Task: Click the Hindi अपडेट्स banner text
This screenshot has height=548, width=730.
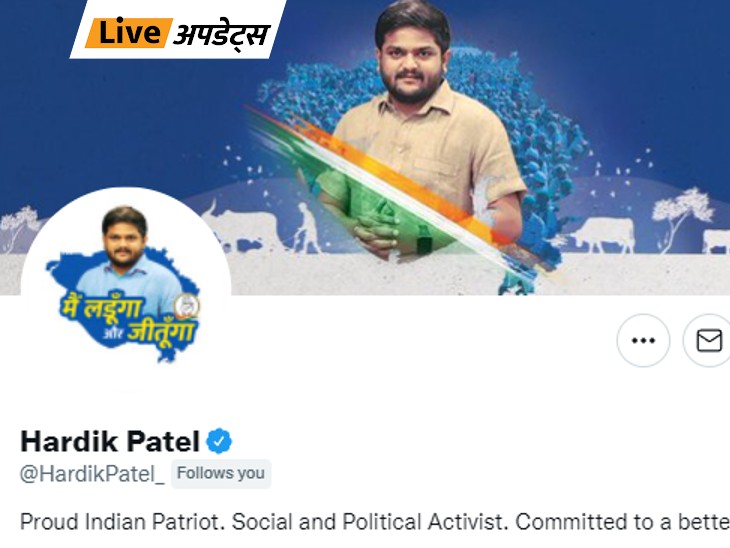Action: pos(222,34)
